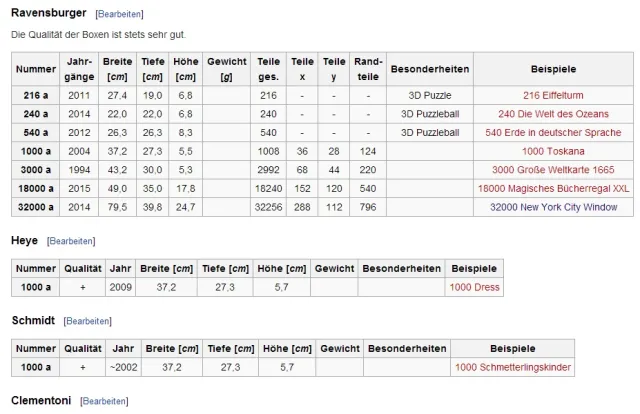
Task: Open 540 Erde in deutscher Sprache link
Action: pos(553,133)
